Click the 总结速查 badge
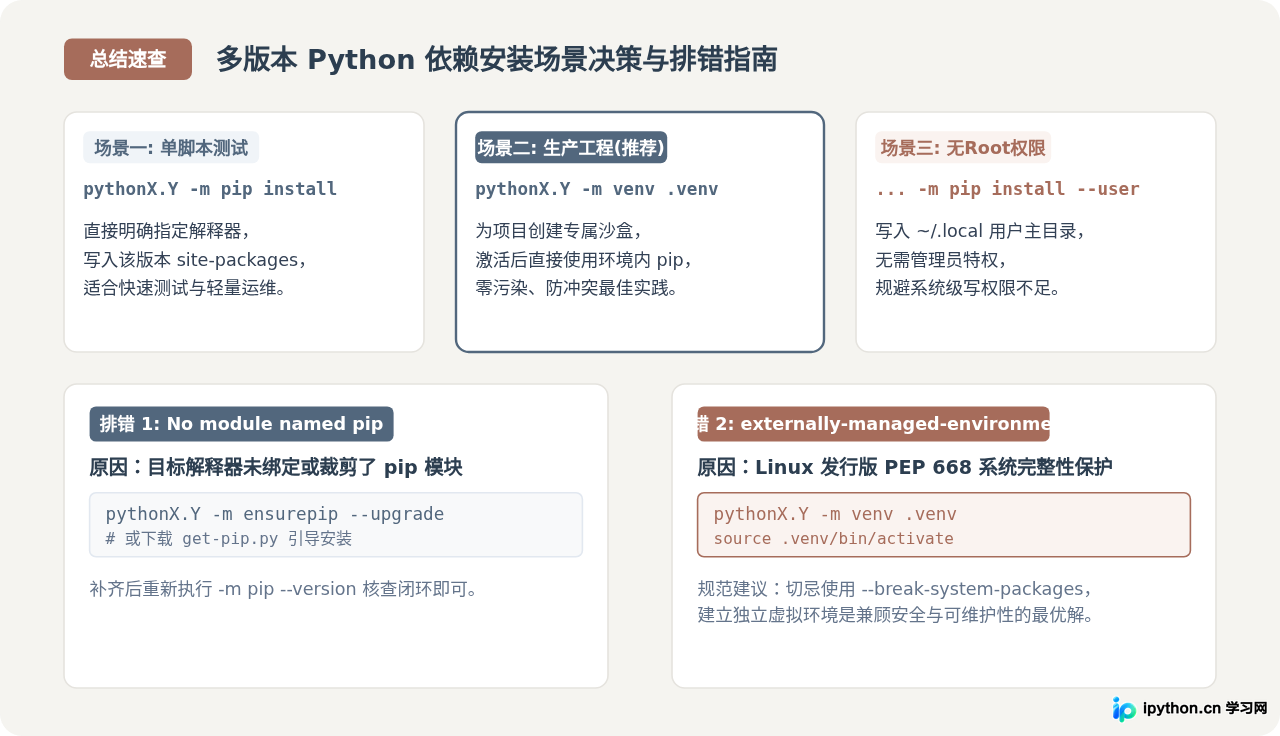Screen dimensions: 1280x736 128,59
